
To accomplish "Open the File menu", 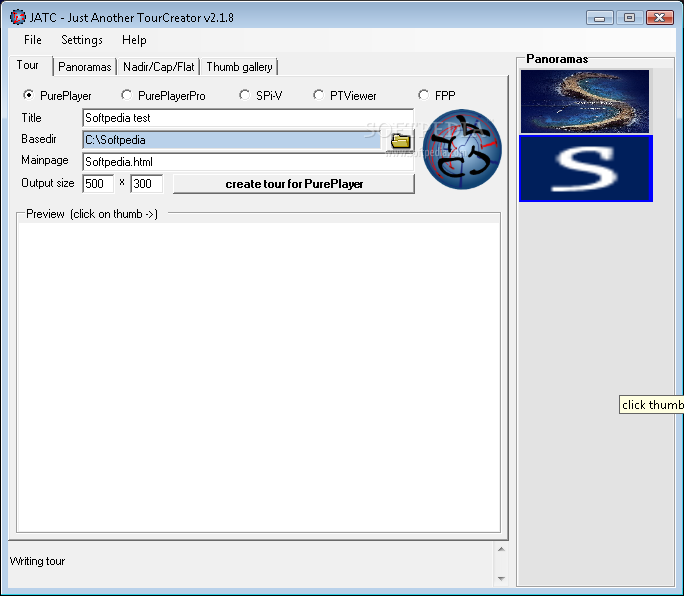I will 33,40.
